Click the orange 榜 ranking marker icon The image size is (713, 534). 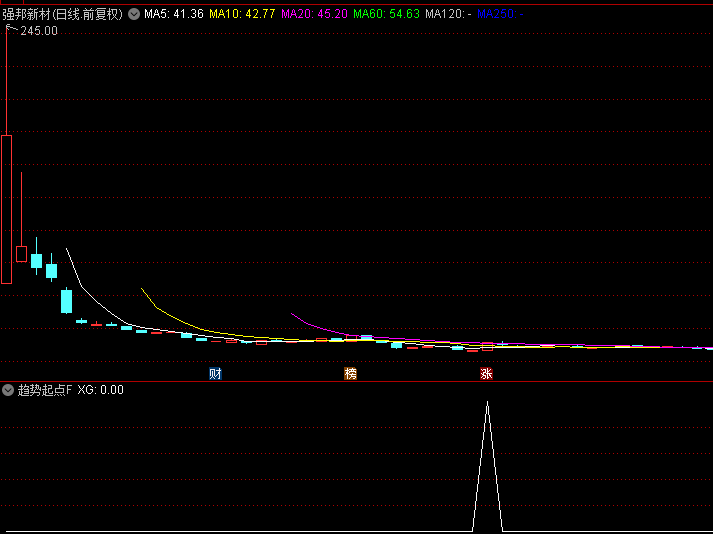click(x=350, y=374)
